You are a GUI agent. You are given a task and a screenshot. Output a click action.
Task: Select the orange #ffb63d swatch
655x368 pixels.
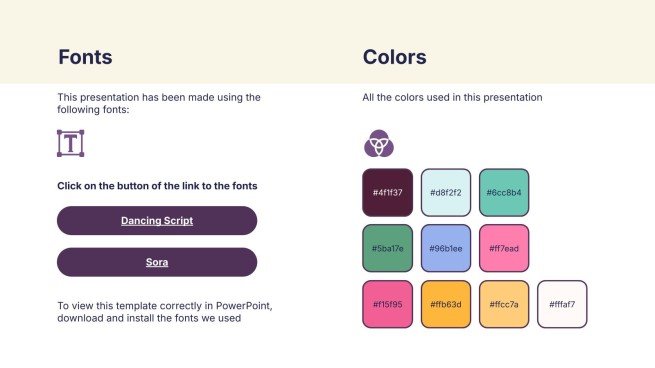446,304
